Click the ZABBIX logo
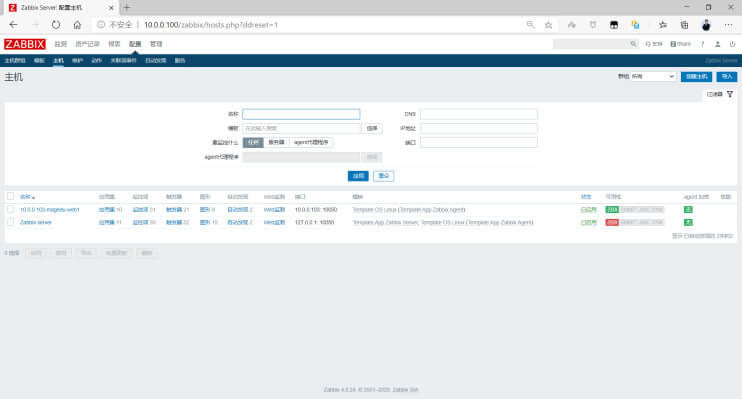The width and height of the screenshot is (742, 399). [25, 44]
